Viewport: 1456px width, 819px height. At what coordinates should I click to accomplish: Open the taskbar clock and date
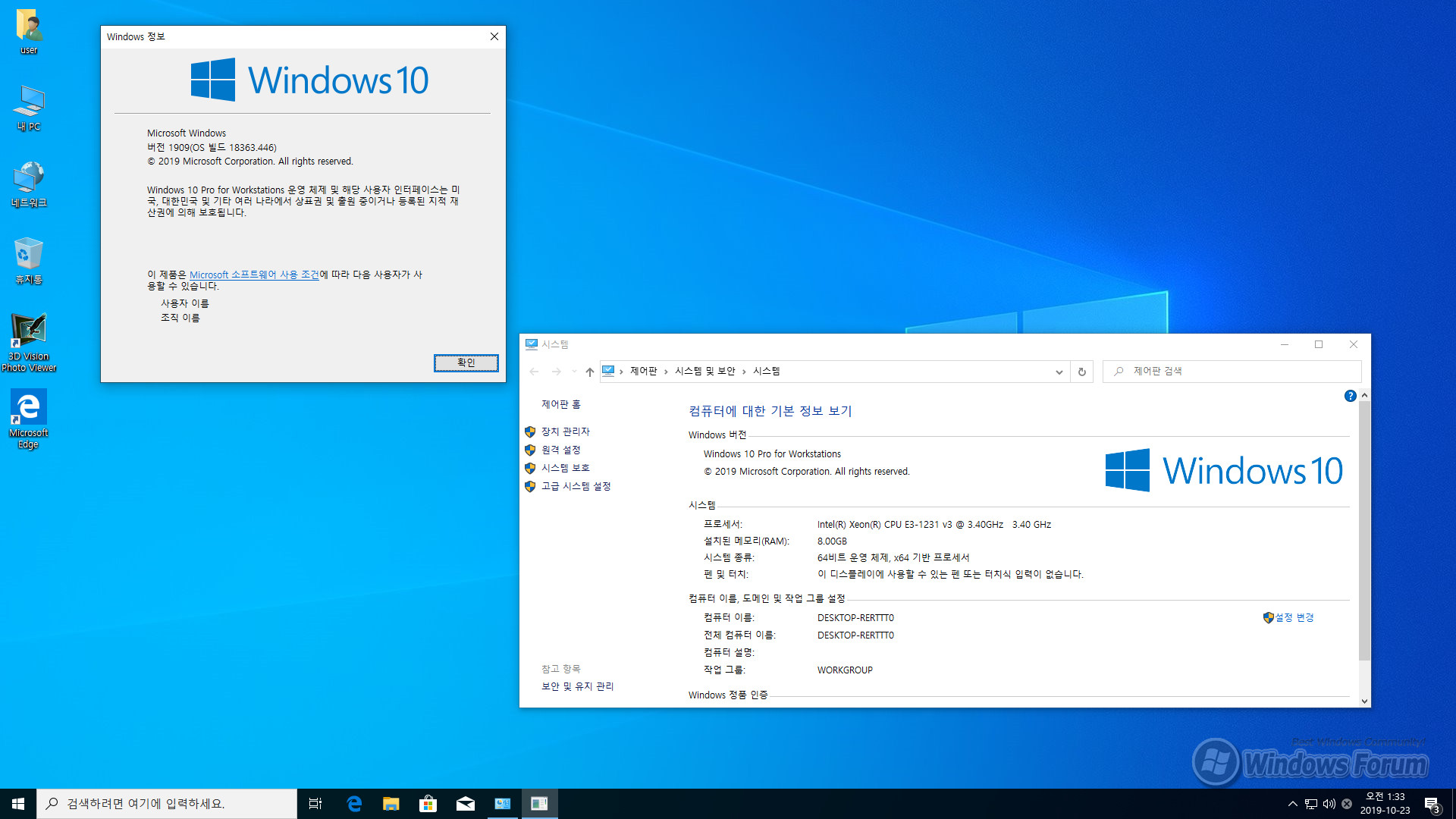1385,804
